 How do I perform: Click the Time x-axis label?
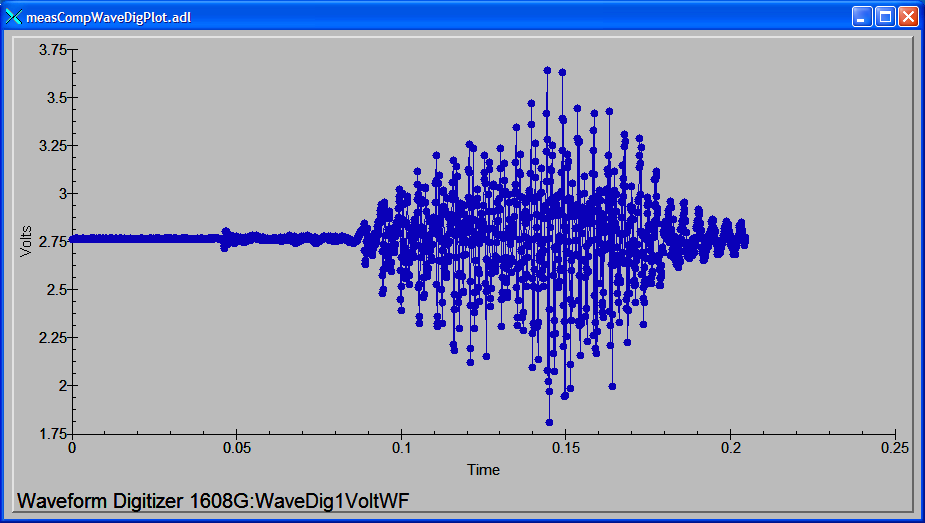[483, 470]
